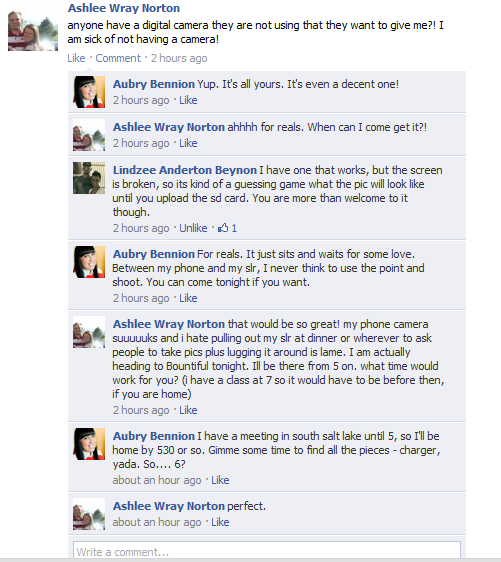Comment on the original post
The width and height of the screenshot is (501, 562).
pos(118,58)
